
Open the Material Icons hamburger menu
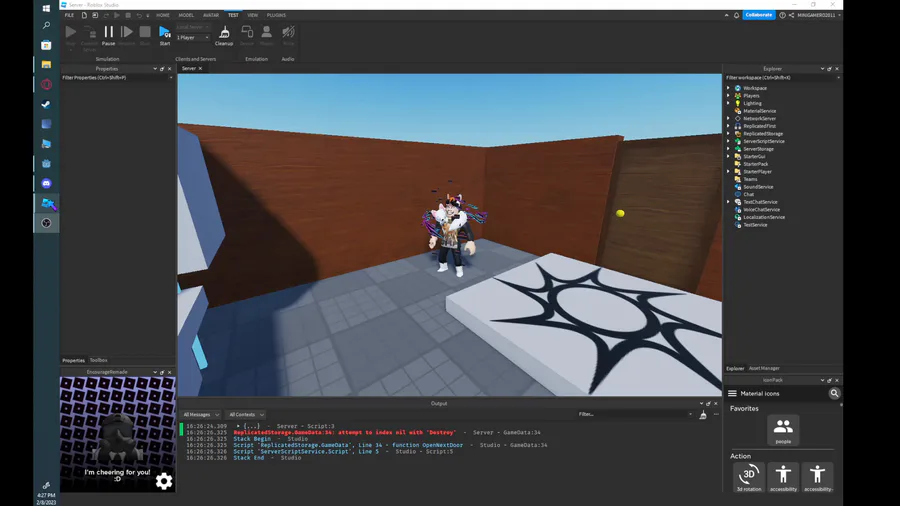tap(732, 394)
